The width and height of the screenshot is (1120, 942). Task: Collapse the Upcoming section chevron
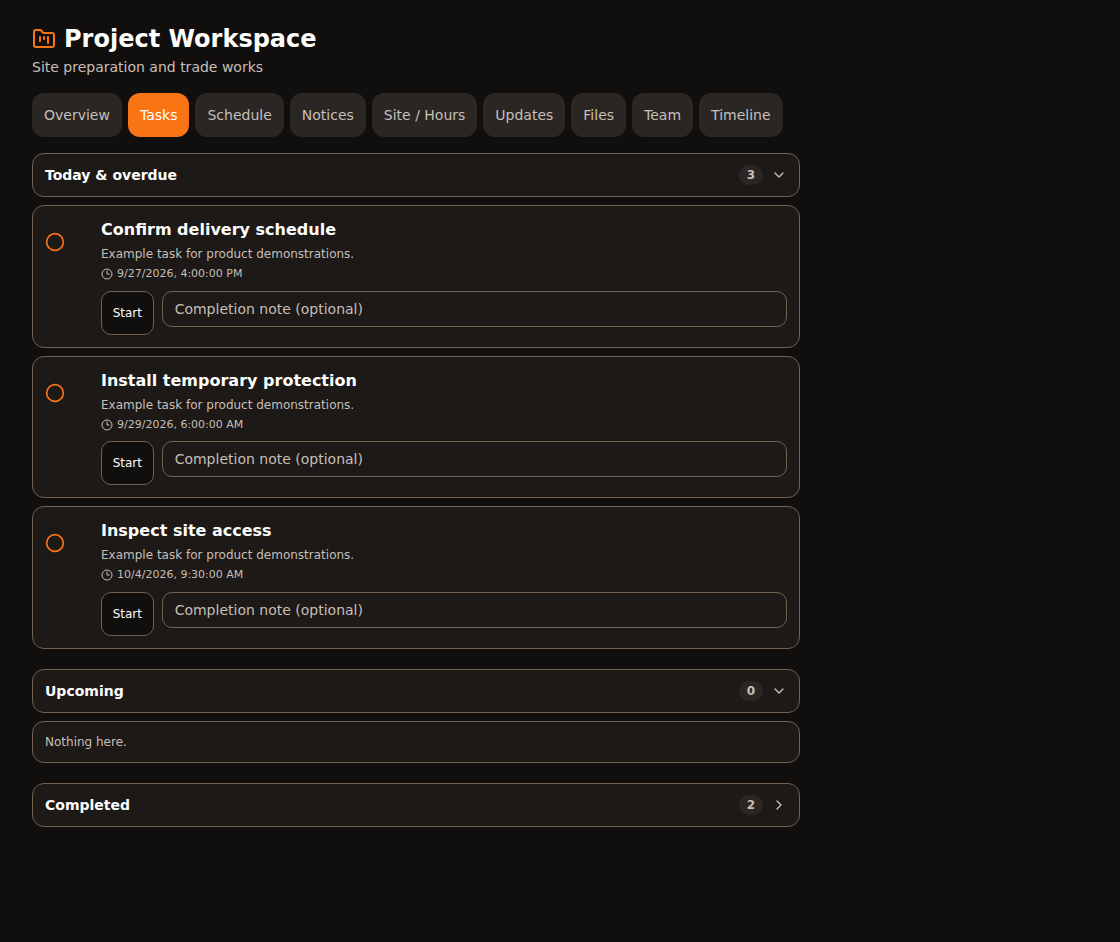pos(779,691)
